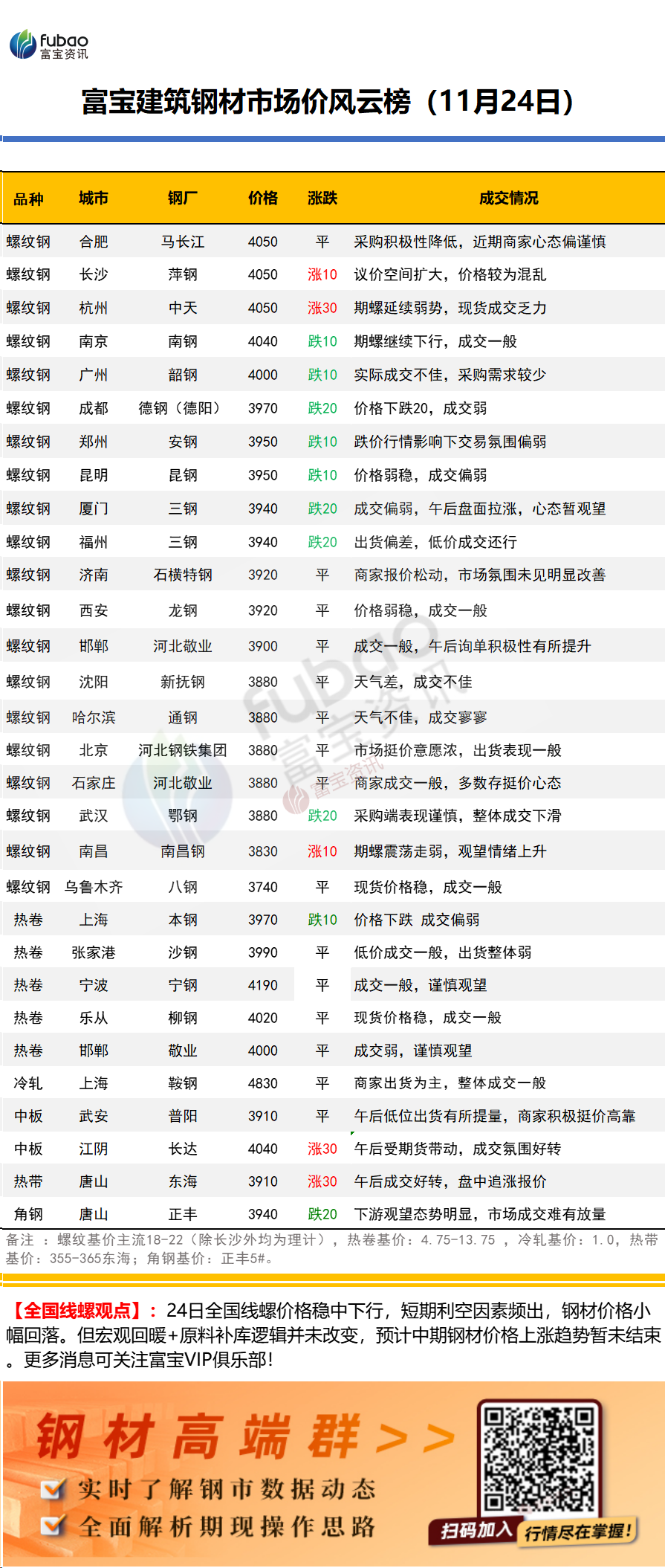Click the remark 午后受期货带动，成交氛围好转
665x1568 pixels.
click(x=458, y=1149)
